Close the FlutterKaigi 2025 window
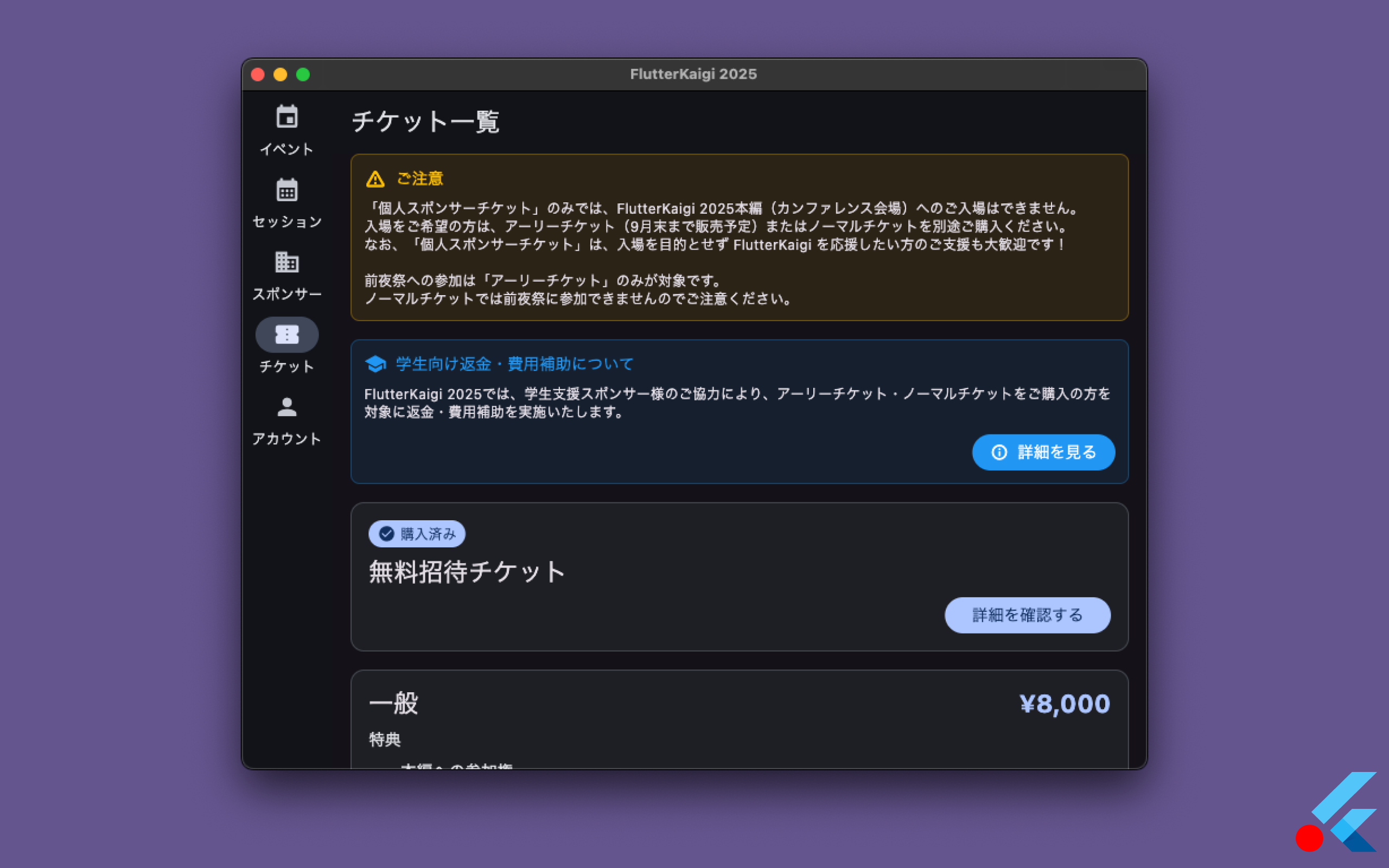The image size is (1389, 868). (x=258, y=75)
